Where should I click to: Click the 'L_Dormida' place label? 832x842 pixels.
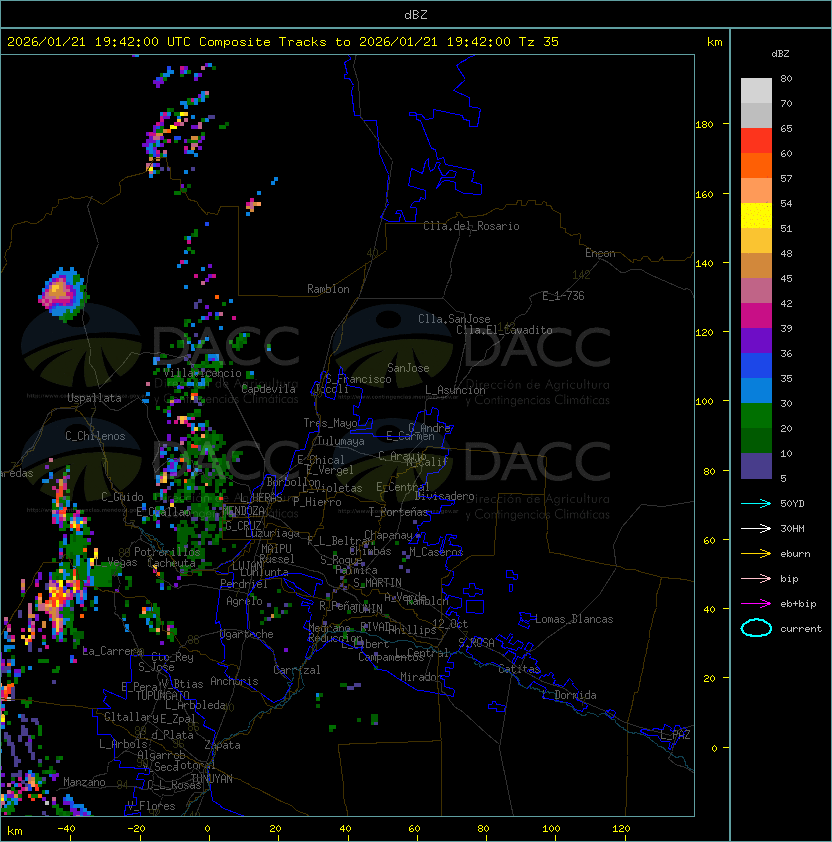(569, 695)
